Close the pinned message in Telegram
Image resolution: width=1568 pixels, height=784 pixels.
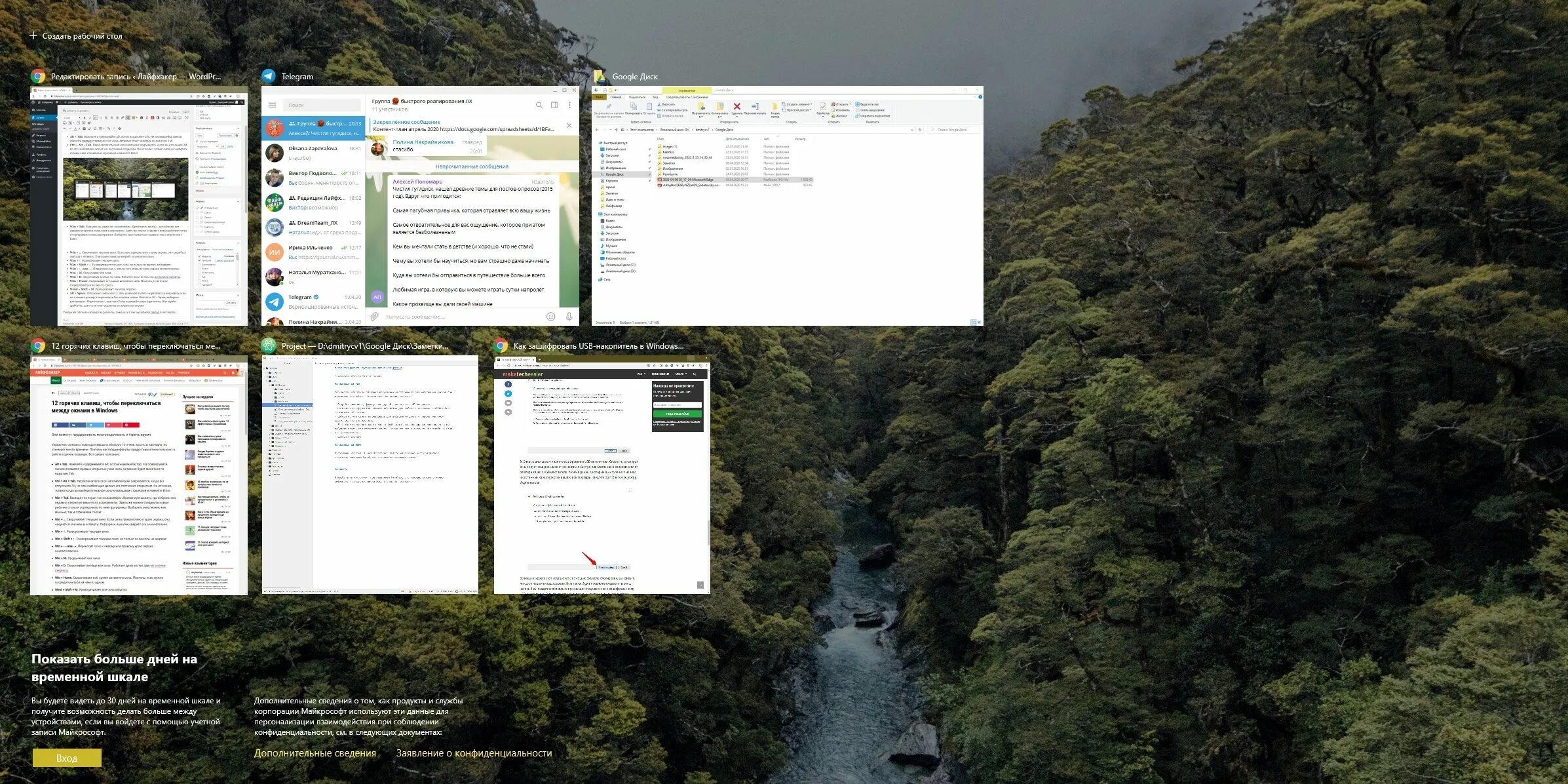coord(569,125)
